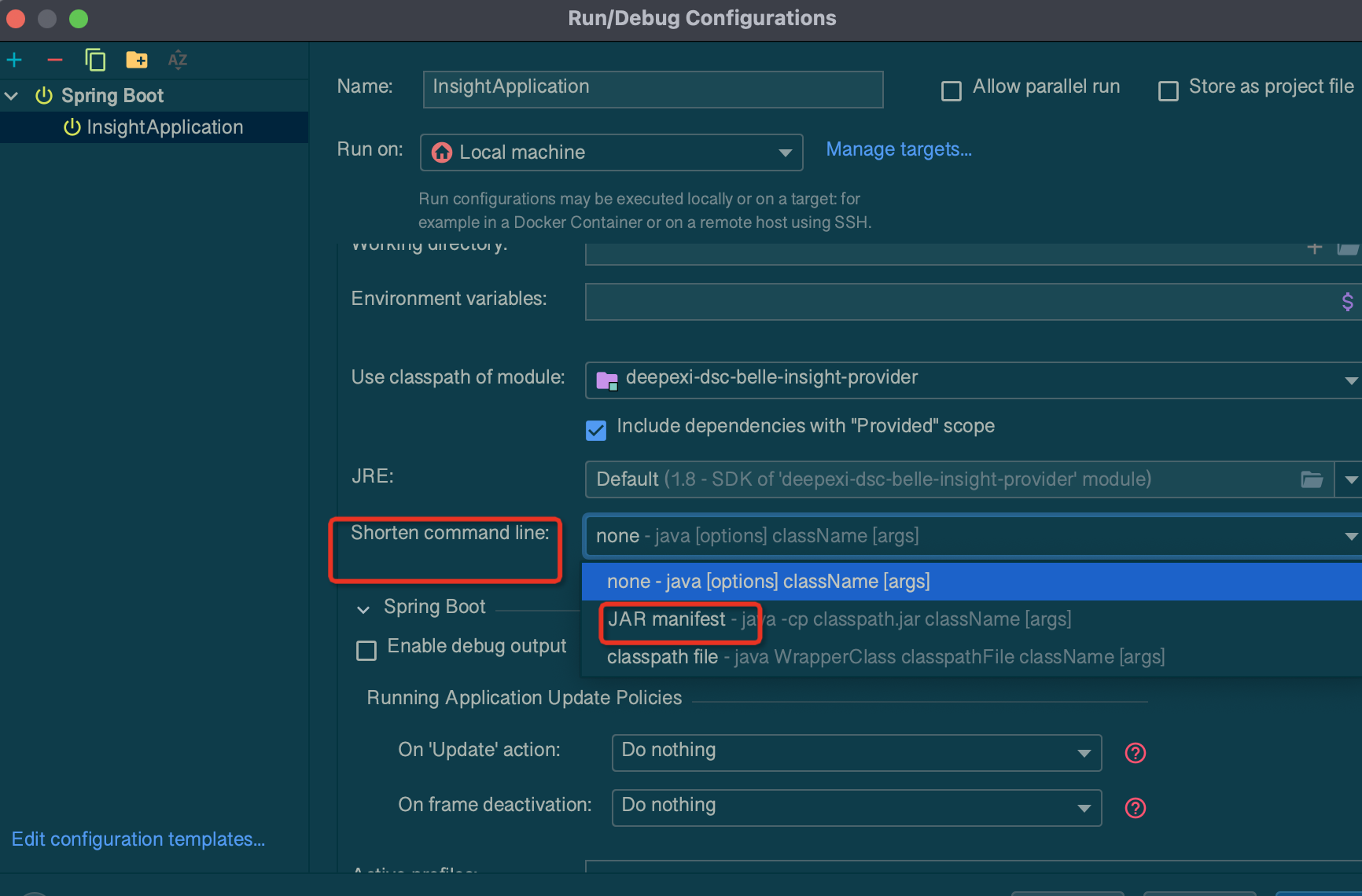Tick the Enable debug output checkbox
This screenshot has height=896, width=1362.
click(x=366, y=651)
